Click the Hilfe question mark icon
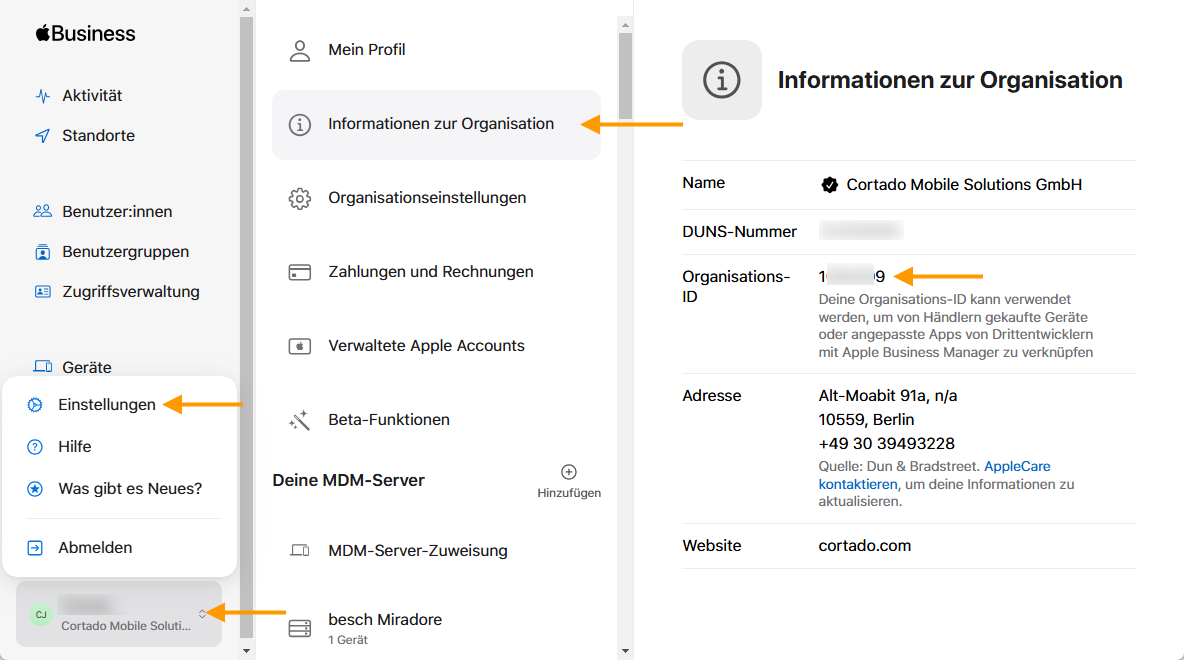This screenshot has height=660, width=1184. [x=35, y=447]
